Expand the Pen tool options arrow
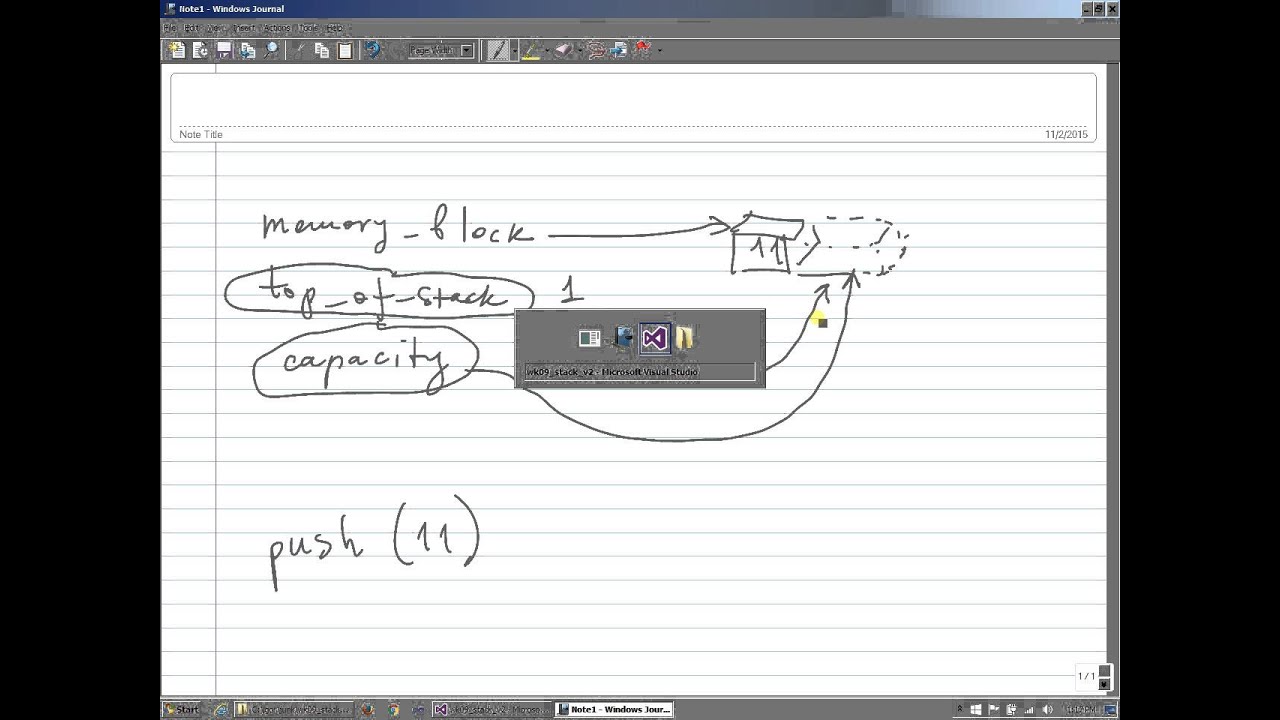 [x=514, y=50]
